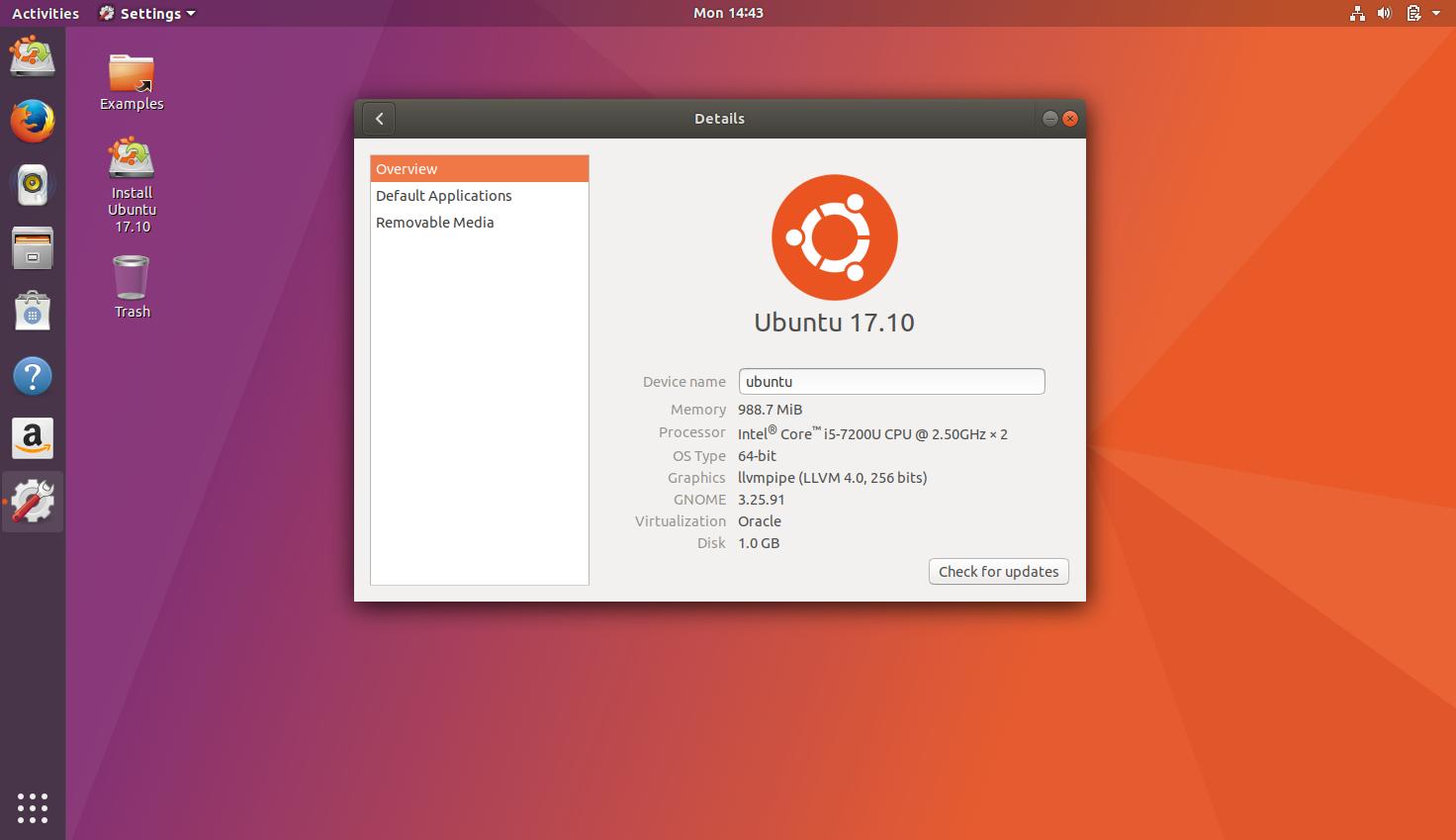The height and width of the screenshot is (840, 1456).
Task: Open System Settings from the dock
Action: click(33, 501)
